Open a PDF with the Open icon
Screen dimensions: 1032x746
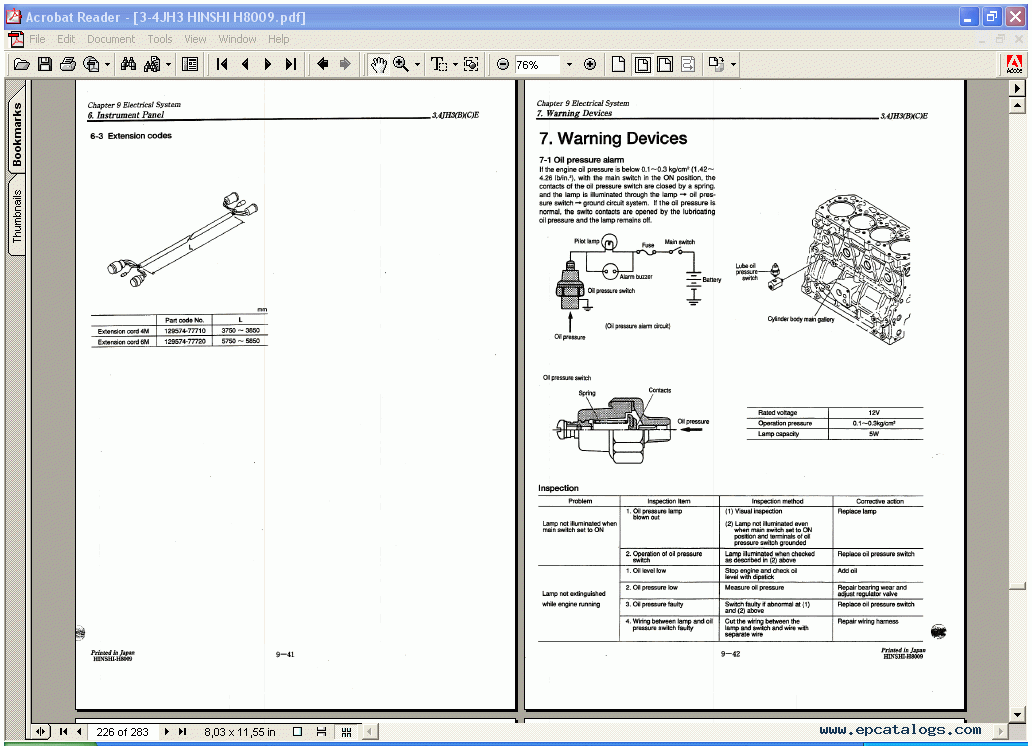22,63
